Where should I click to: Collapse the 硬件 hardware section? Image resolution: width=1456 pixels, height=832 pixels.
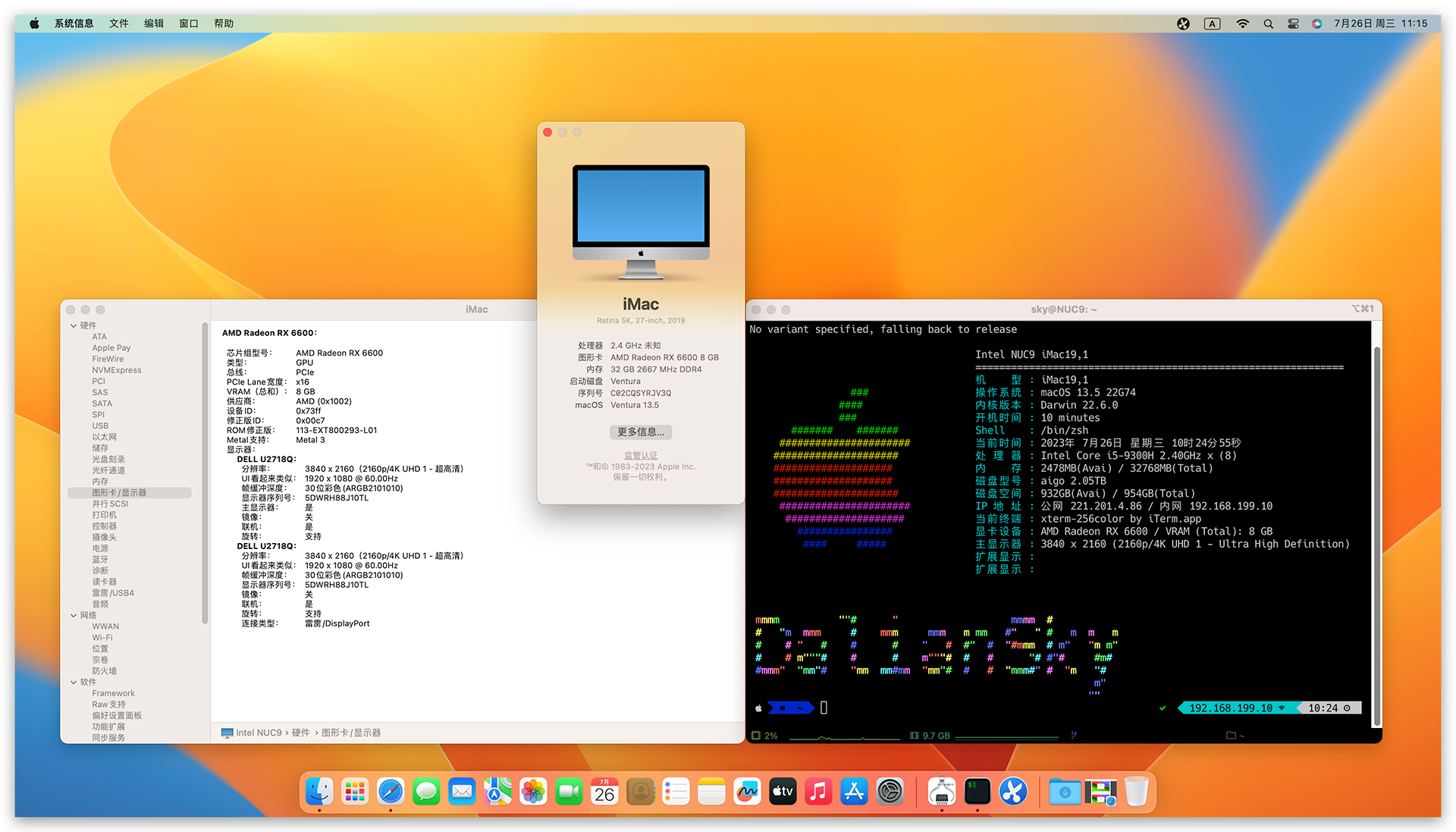[x=74, y=325]
